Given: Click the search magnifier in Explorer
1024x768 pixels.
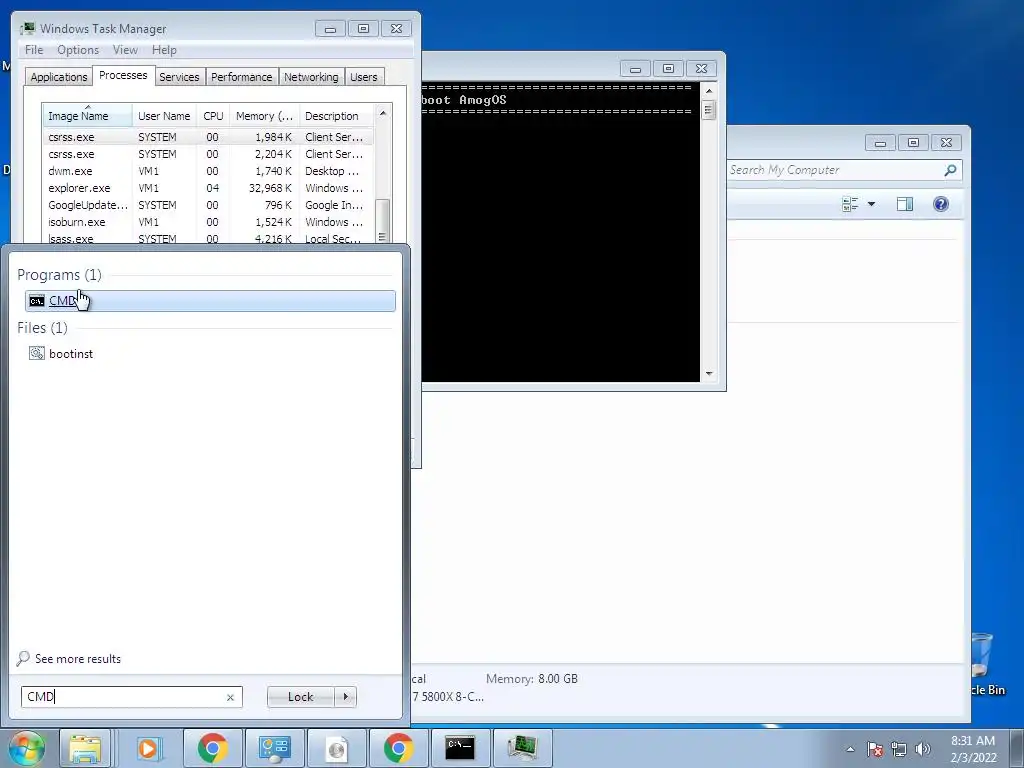Looking at the screenshot, I should point(950,170).
